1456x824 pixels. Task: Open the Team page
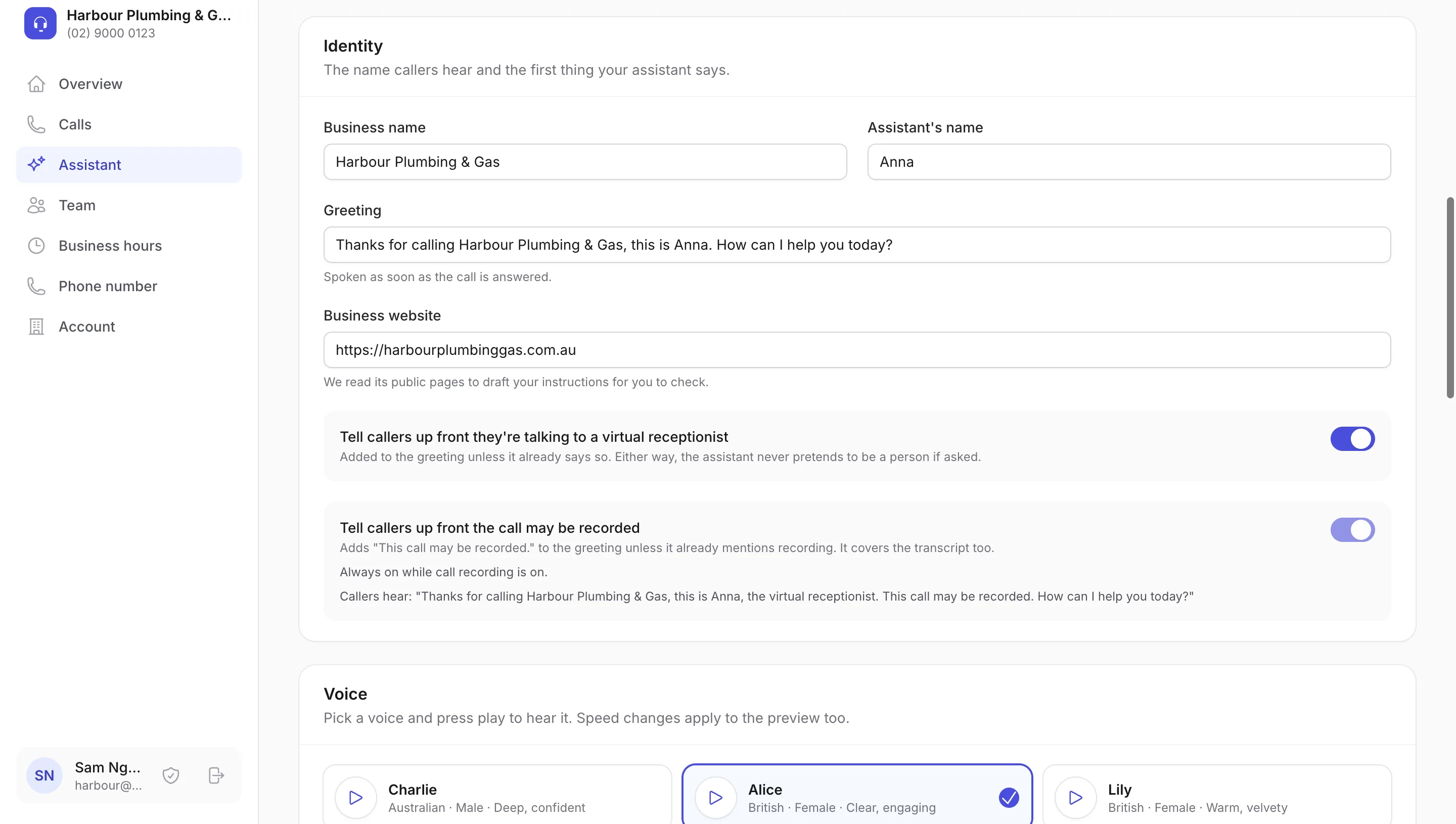(x=129, y=205)
